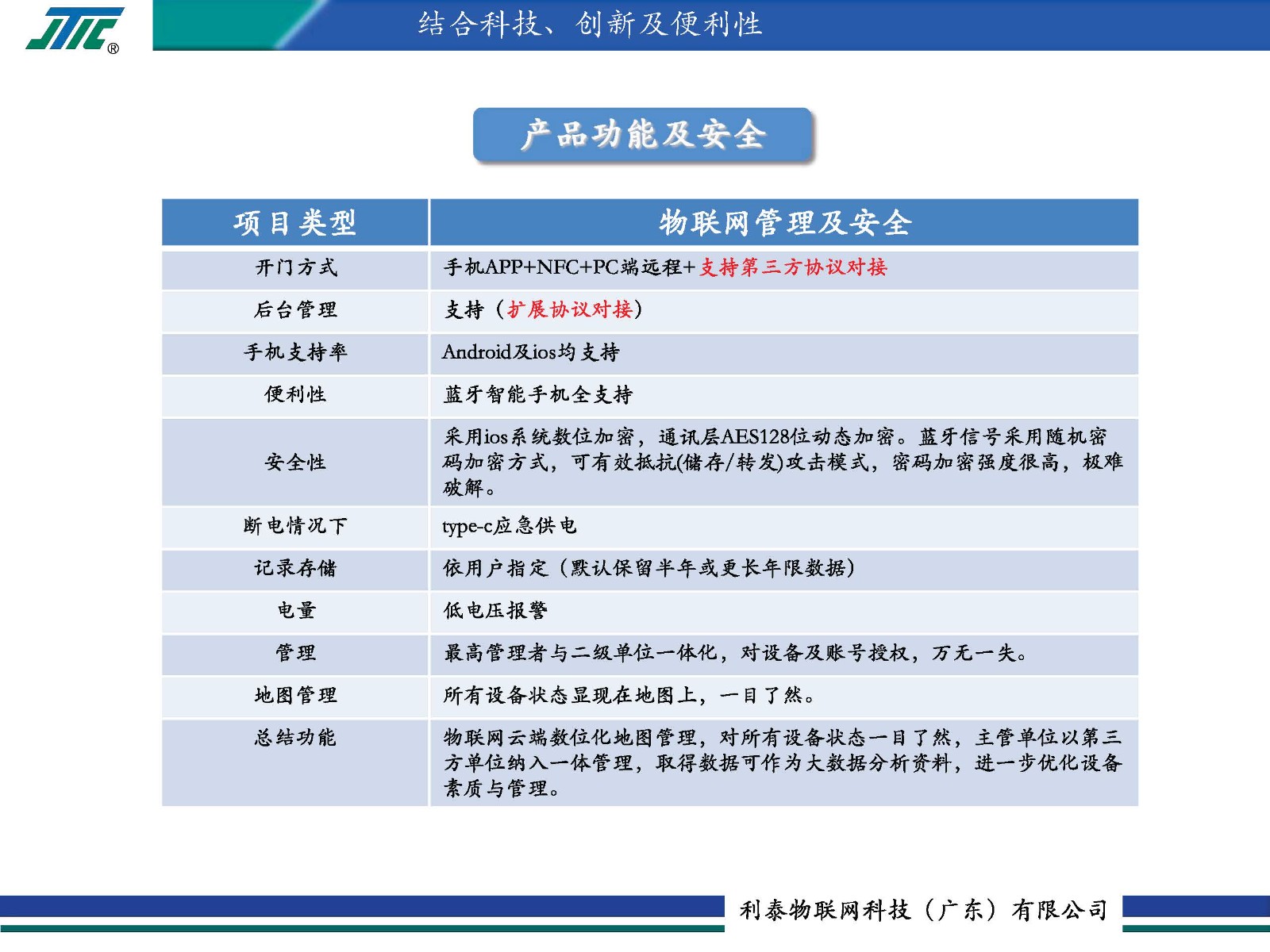Screen dimensions: 1270x952
Task: Click the 蓝牙智能手机全支持 cell
Action: click(x=537, y=394)
